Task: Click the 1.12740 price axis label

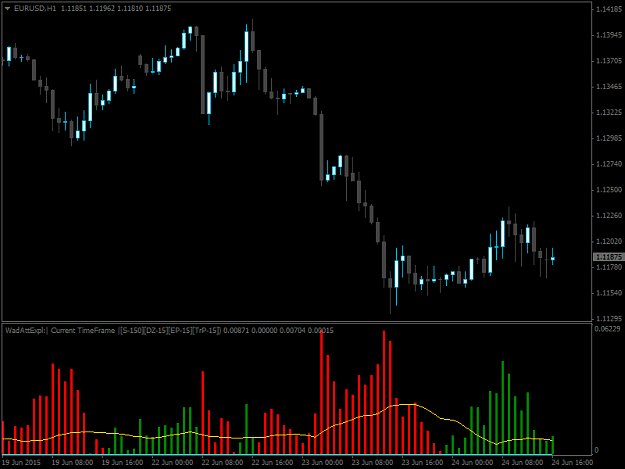Action: [609, 164]
